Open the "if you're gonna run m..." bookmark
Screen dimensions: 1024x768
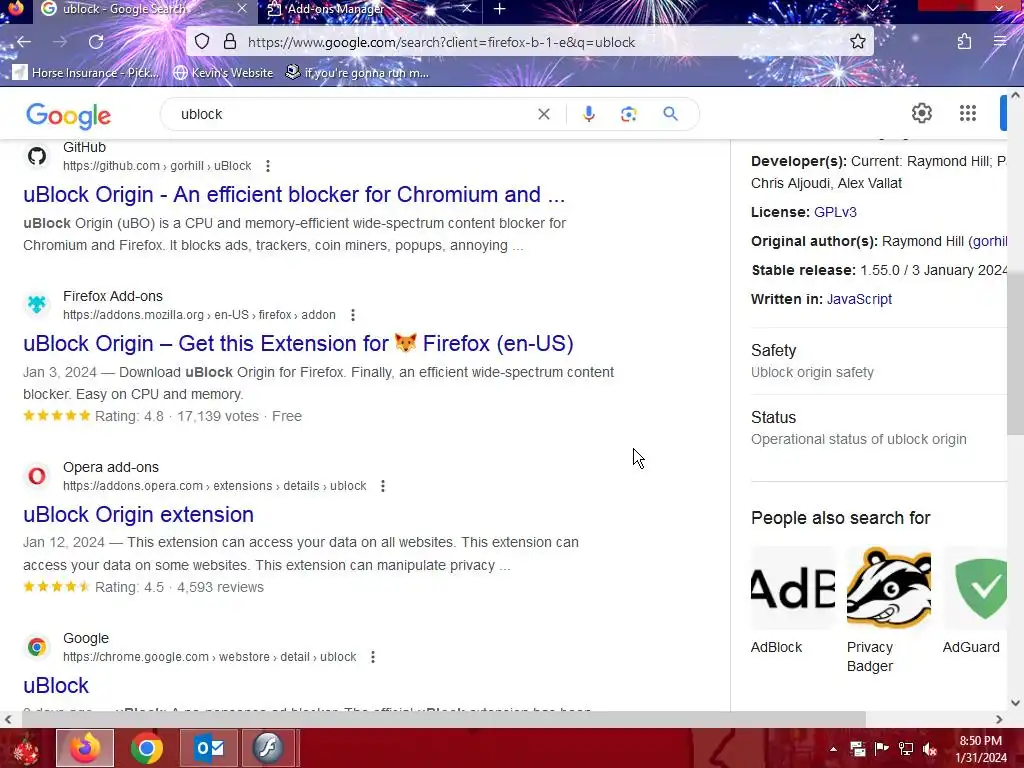(357, 72)
